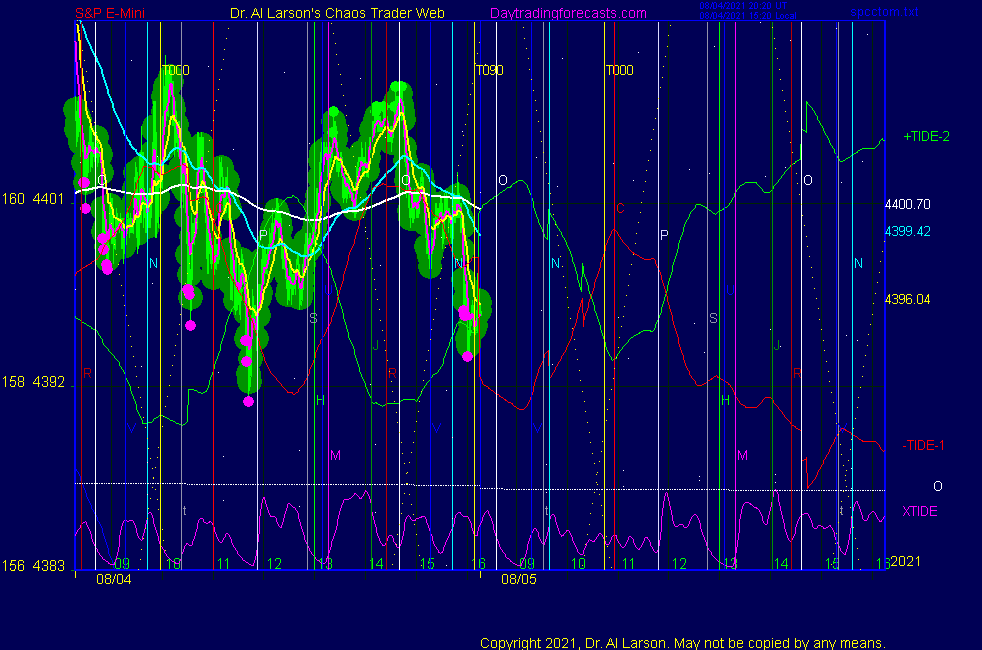
Task: Click the 08/04 date label
Action: pyautogui.click(x=113, y=579)
